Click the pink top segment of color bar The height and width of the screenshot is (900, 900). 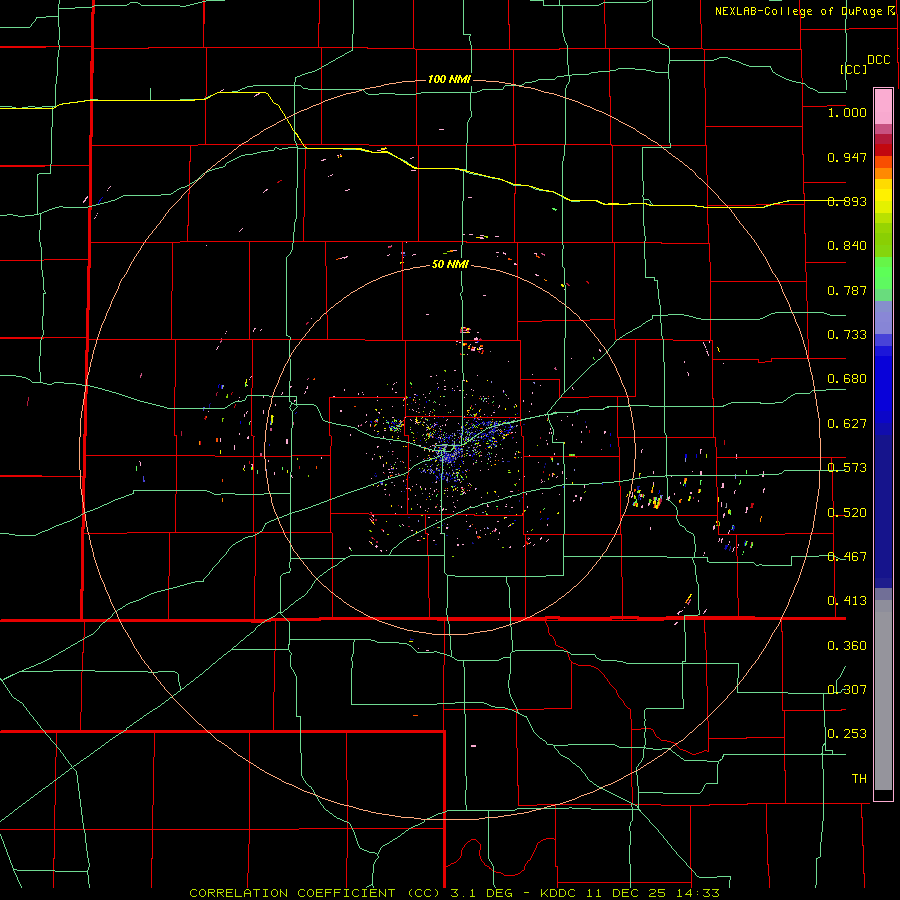[883, 107]
